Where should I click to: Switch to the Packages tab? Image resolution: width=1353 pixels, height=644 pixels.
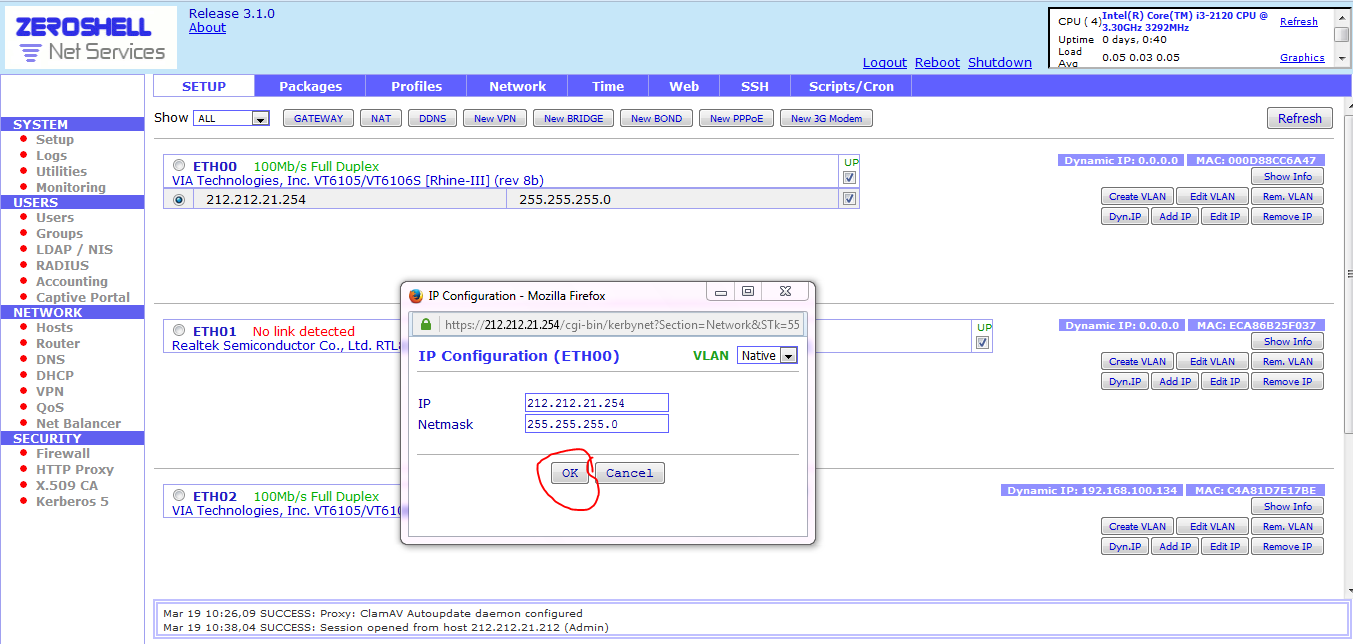point(310,86)
